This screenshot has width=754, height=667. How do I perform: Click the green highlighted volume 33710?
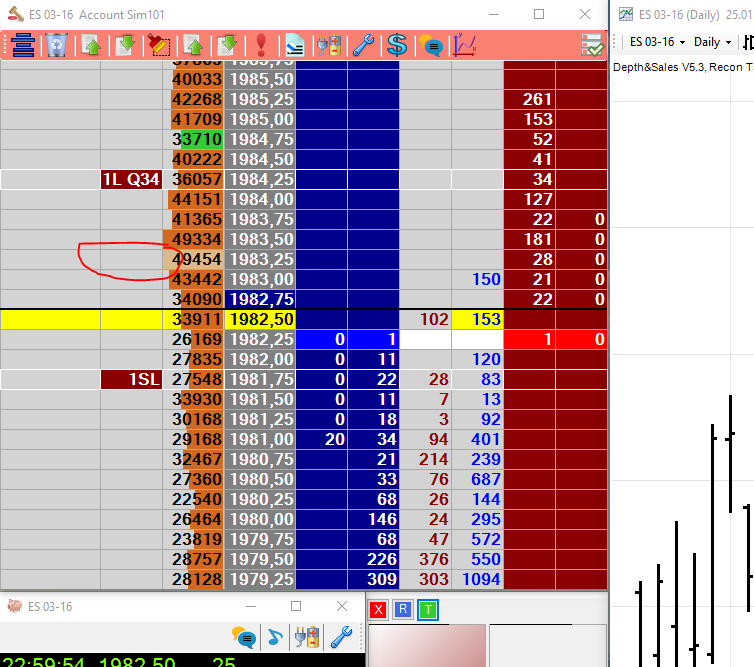click(x=193, y=139)
